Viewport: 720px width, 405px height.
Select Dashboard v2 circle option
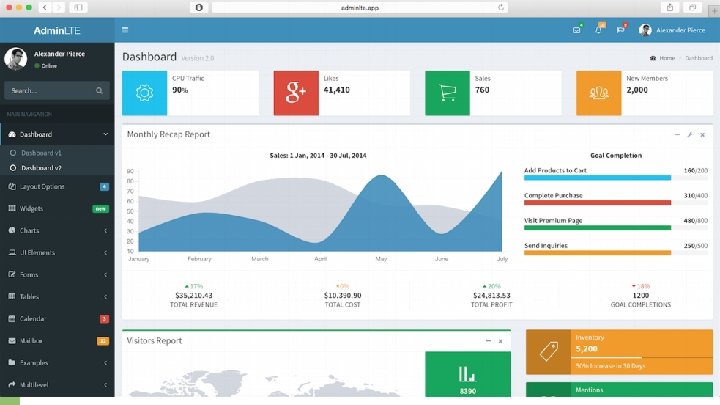(x=13, y=168)
